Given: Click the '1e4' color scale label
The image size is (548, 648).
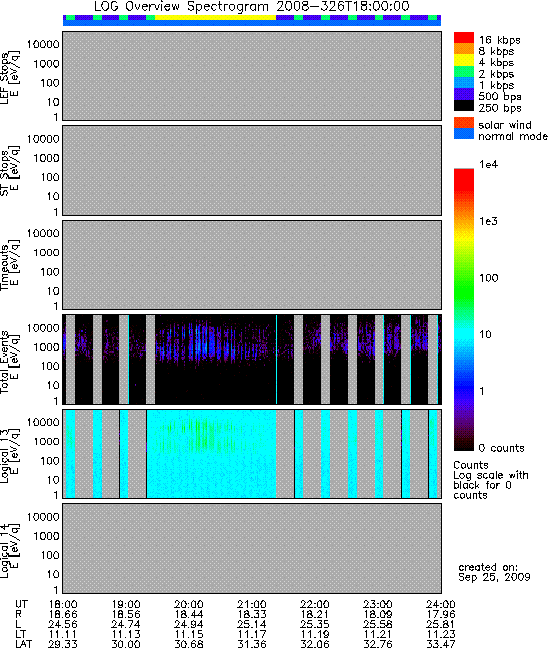Looking at the screenshot, I should pos(488,164).
